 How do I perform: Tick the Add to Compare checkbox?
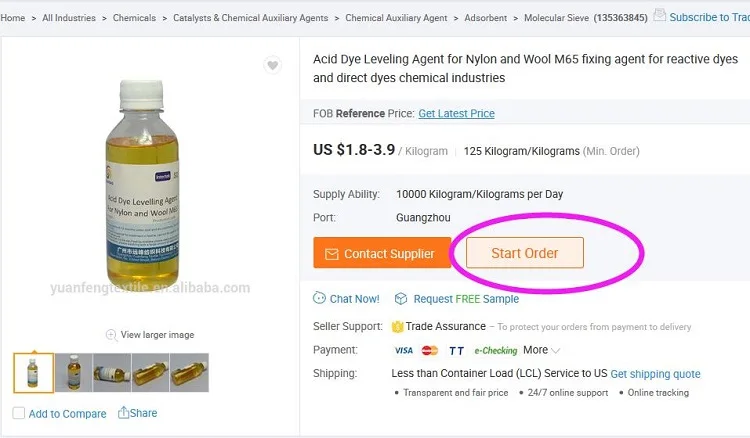[x=19, y=413]
